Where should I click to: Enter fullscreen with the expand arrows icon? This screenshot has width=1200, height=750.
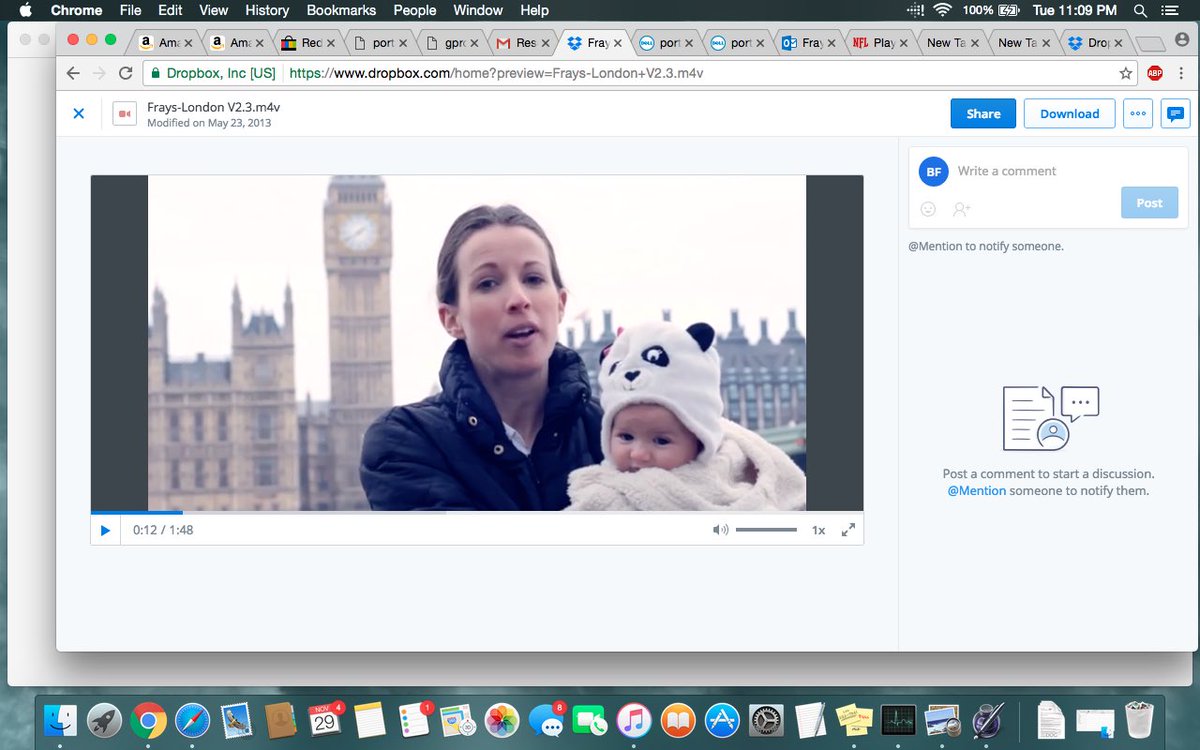click(x=848, y=529)
